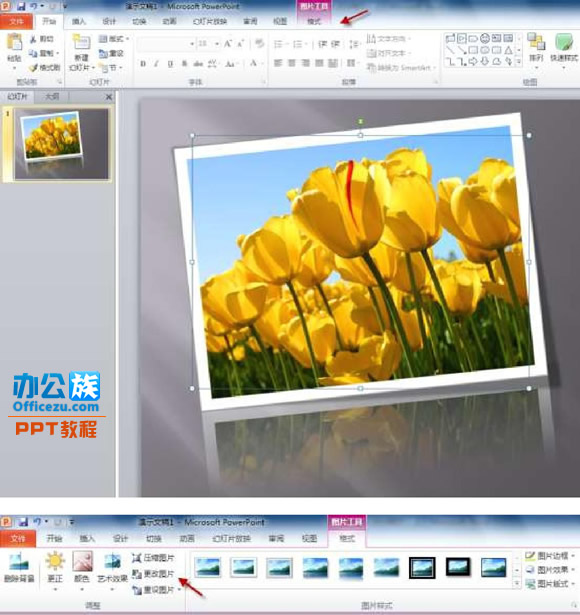Expand picture styles gallery more arrow
Screen dimensions: 580x615
pyautogui.click(x=516, y=584)
